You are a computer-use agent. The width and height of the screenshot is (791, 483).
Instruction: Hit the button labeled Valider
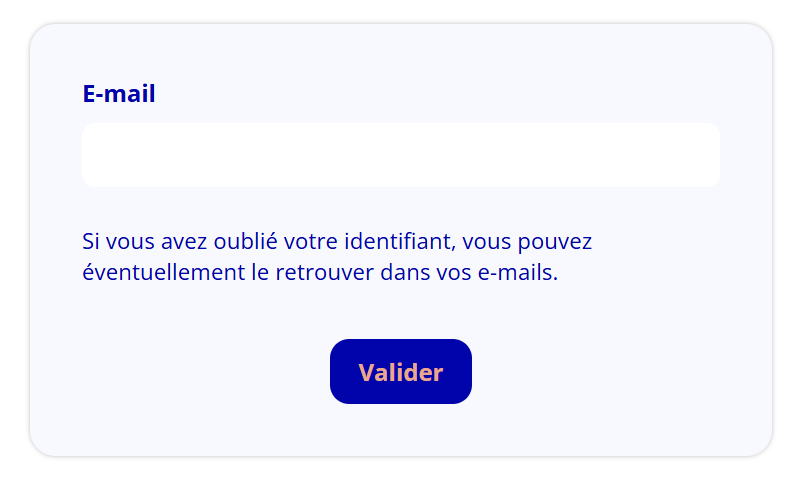pyautogui.click(x=400, y=372)
